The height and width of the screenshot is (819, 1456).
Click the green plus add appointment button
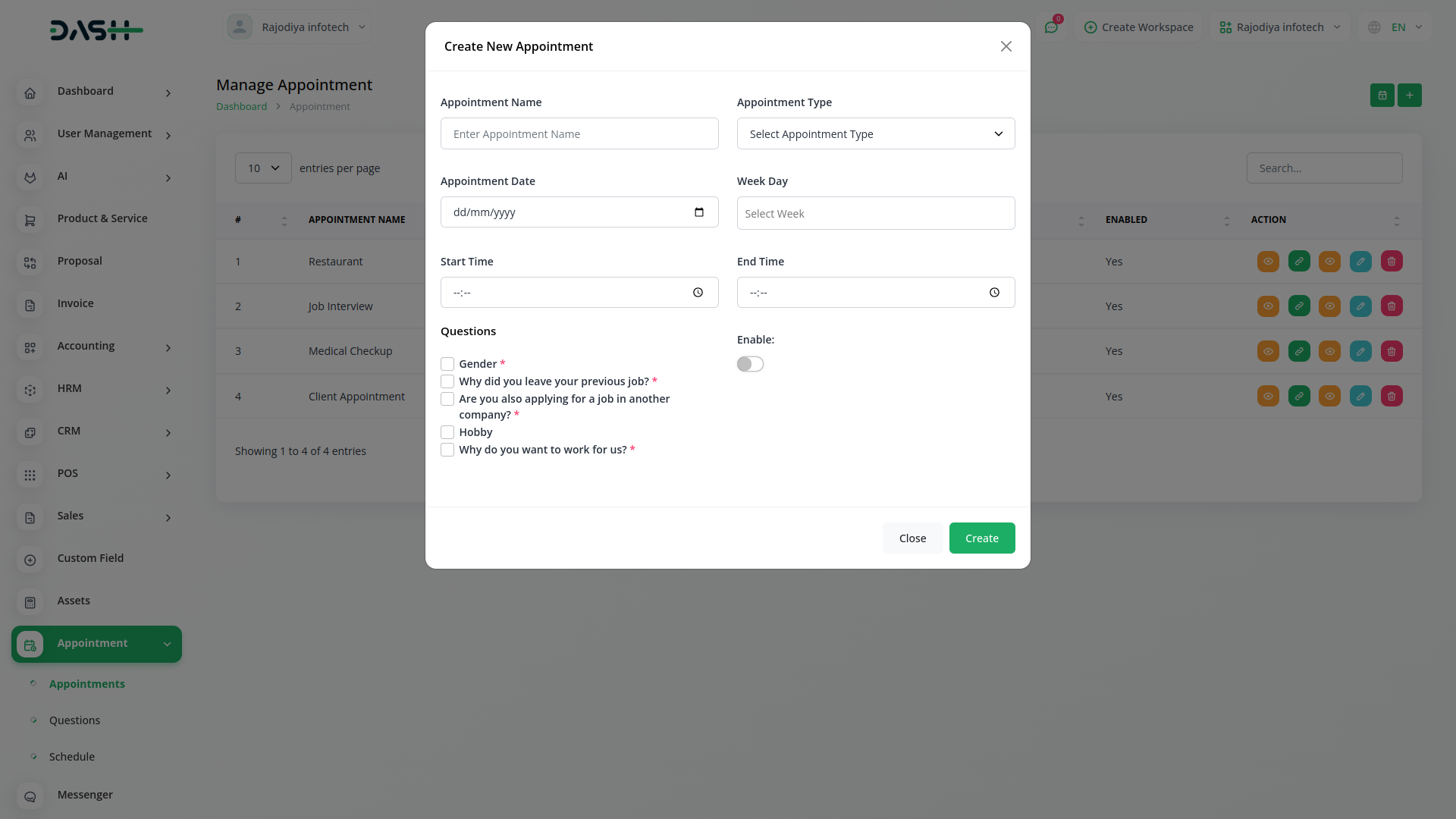1410,96
